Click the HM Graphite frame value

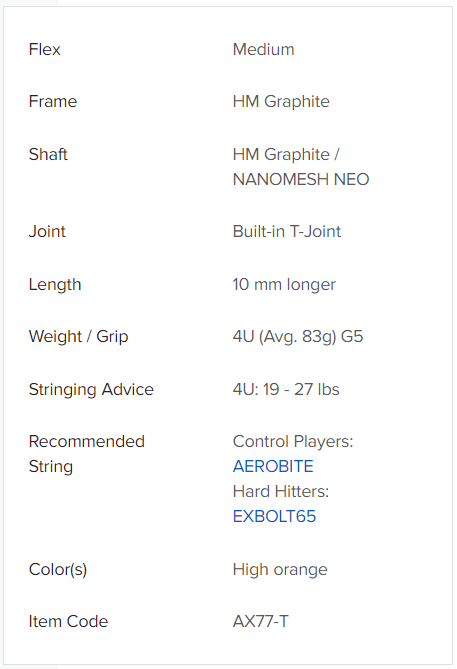click(281, 102)
